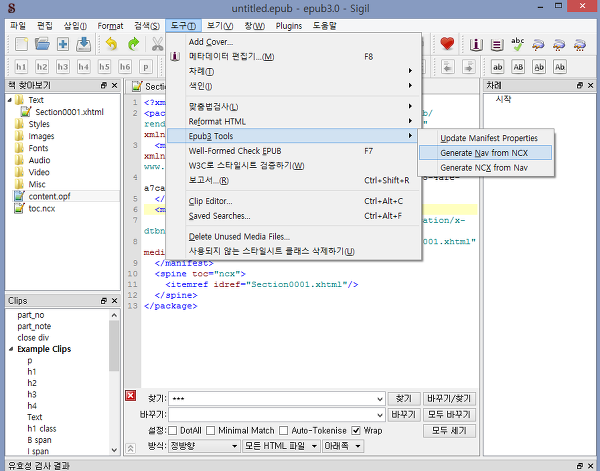Apply heading 6 with the h6 icon
The image size is (600, 471).
[x=125, y=67]
